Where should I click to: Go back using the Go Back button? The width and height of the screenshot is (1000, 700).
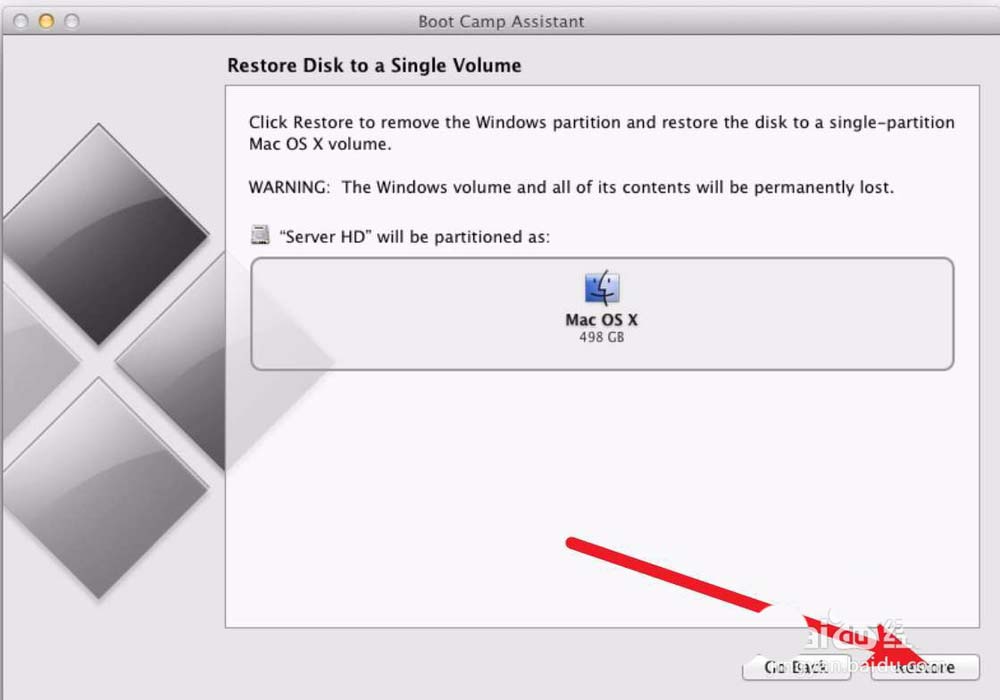[797, 667]
